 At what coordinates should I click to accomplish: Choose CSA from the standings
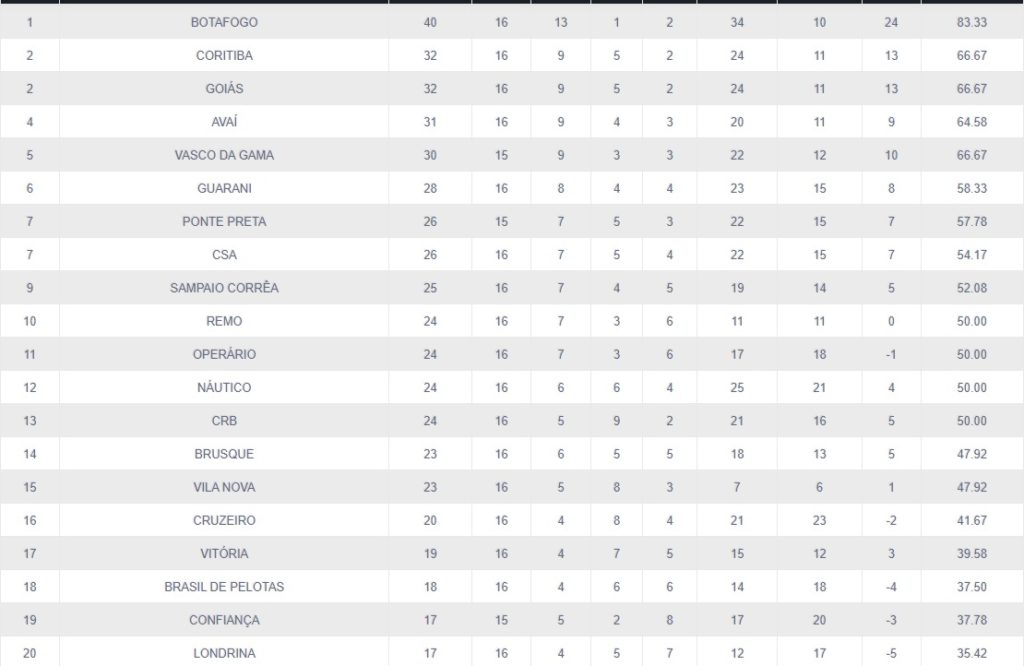224,255
